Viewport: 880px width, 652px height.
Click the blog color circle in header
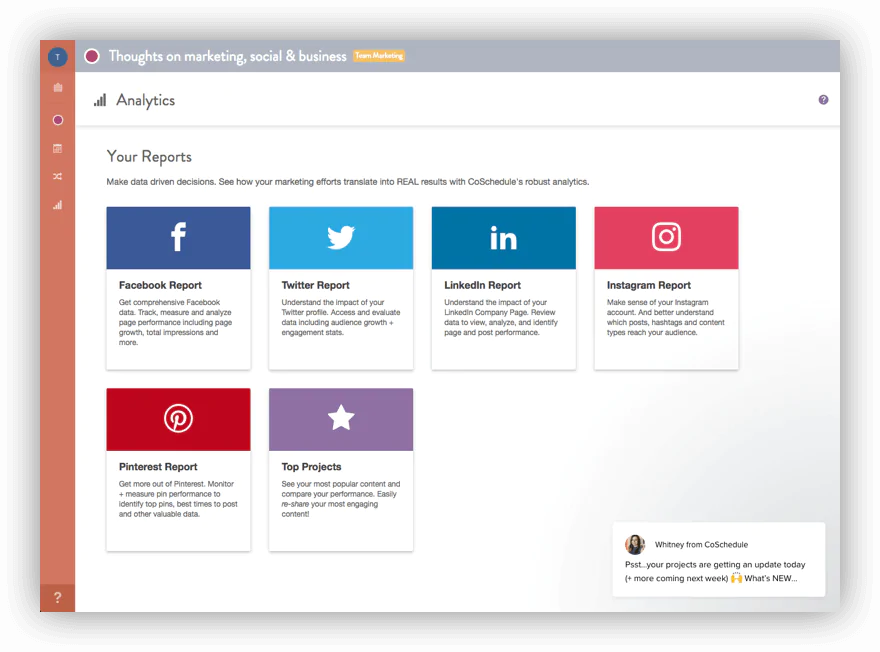click(x=92, y=56)
